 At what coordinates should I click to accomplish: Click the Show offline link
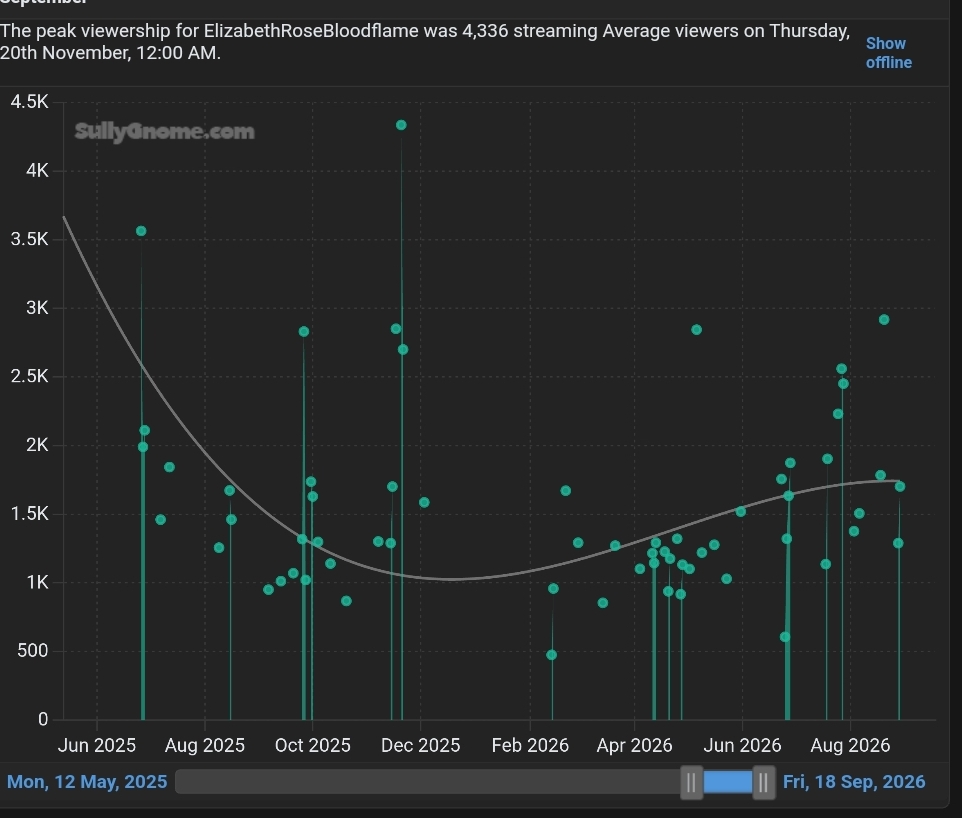click(888, 53)
